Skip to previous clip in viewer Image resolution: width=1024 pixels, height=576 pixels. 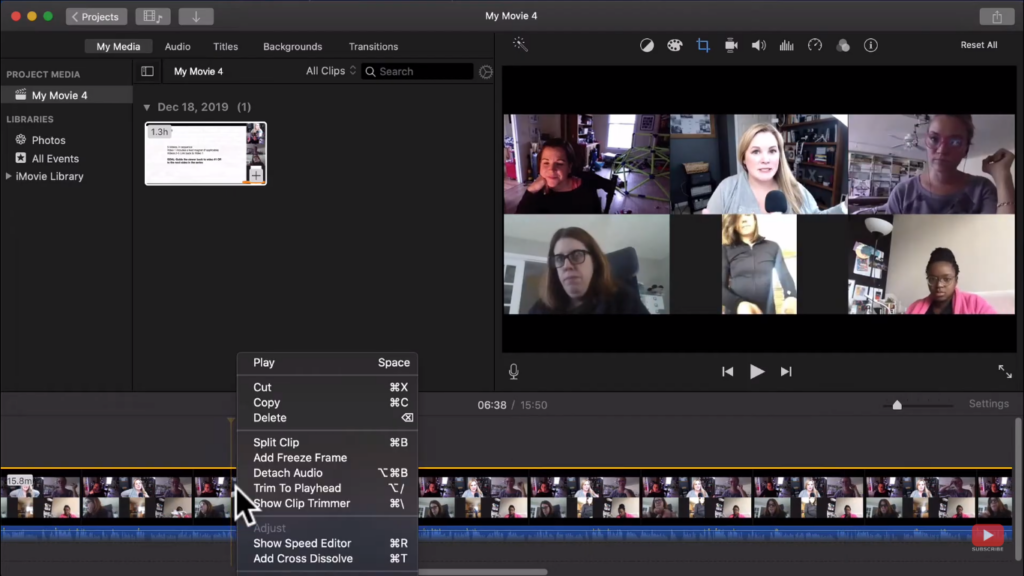click(728, 372)
